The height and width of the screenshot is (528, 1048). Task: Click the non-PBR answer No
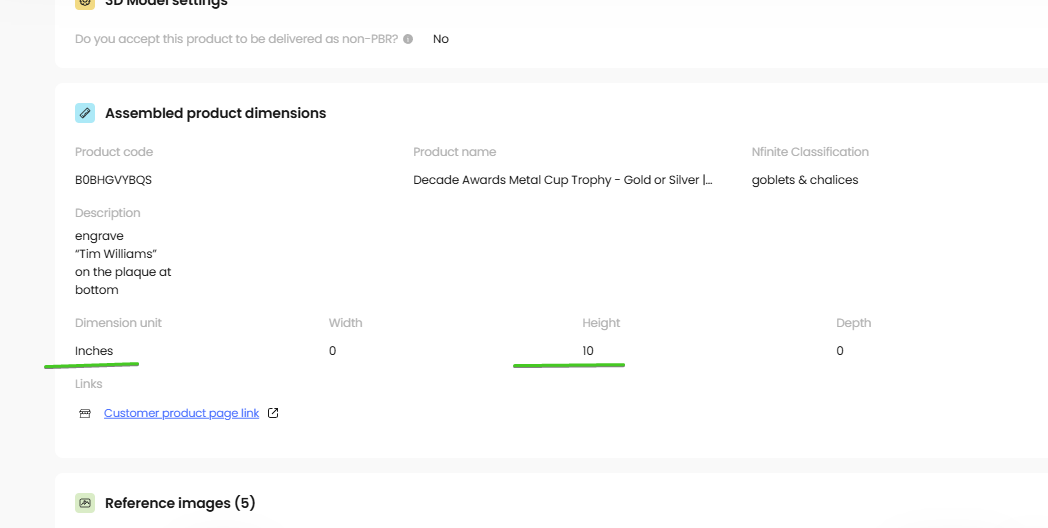[440, 39]
